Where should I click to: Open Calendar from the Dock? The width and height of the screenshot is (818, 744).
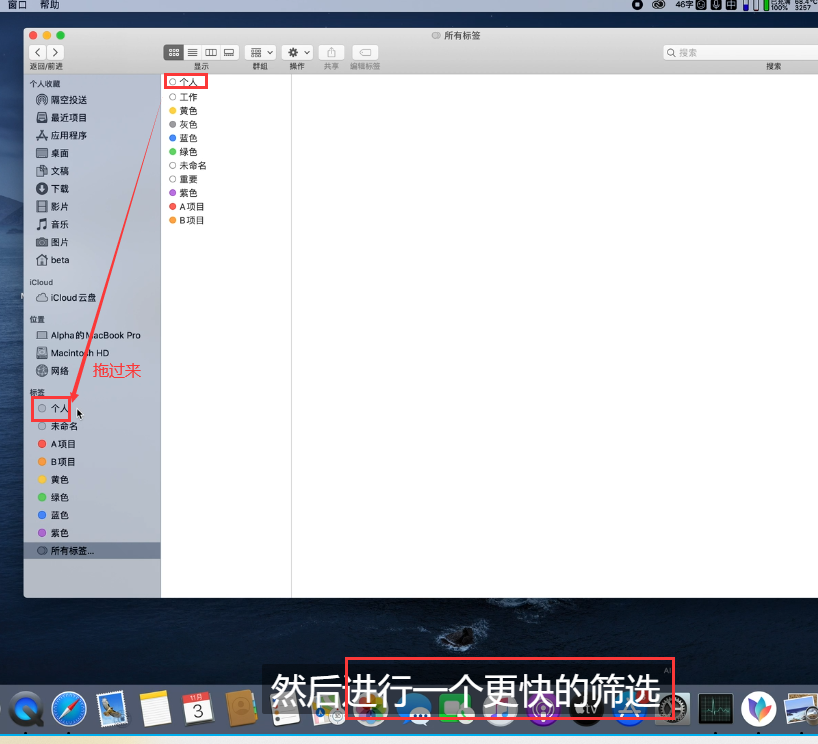click(198, 709)
